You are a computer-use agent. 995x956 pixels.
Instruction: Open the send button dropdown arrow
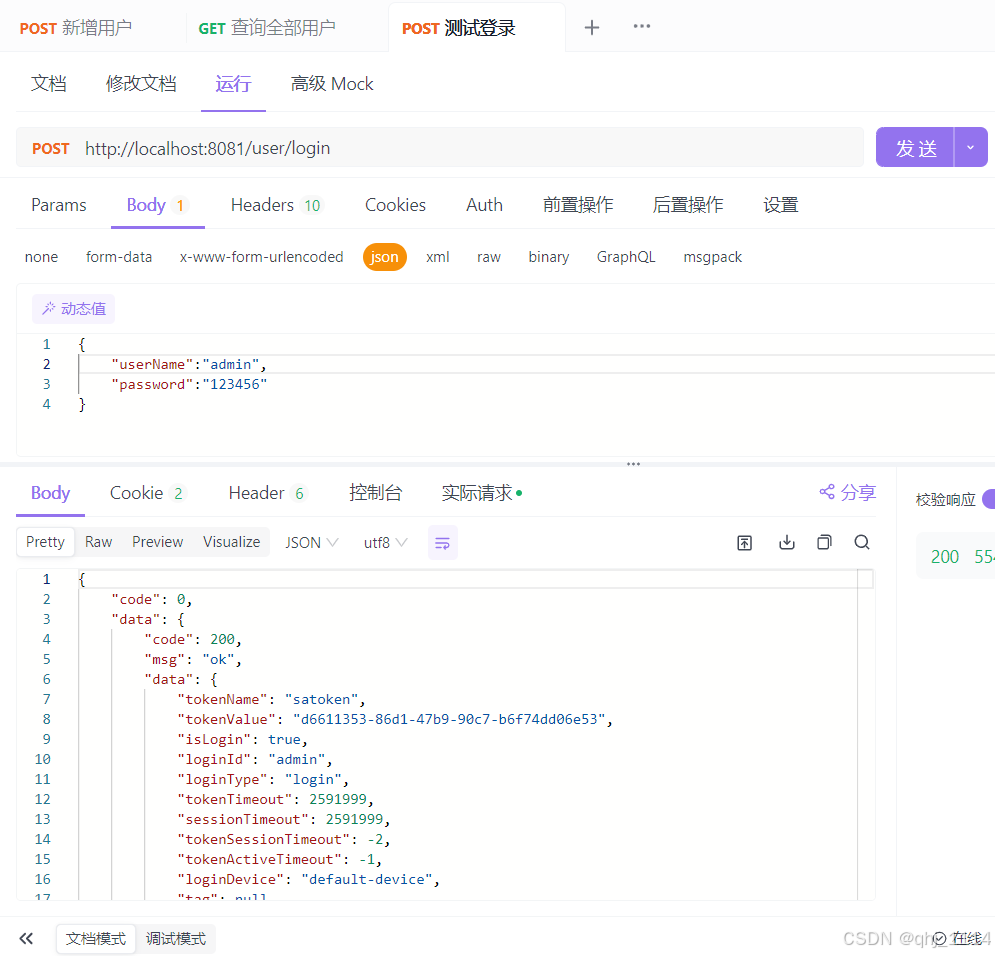click(x=970, y=147)
